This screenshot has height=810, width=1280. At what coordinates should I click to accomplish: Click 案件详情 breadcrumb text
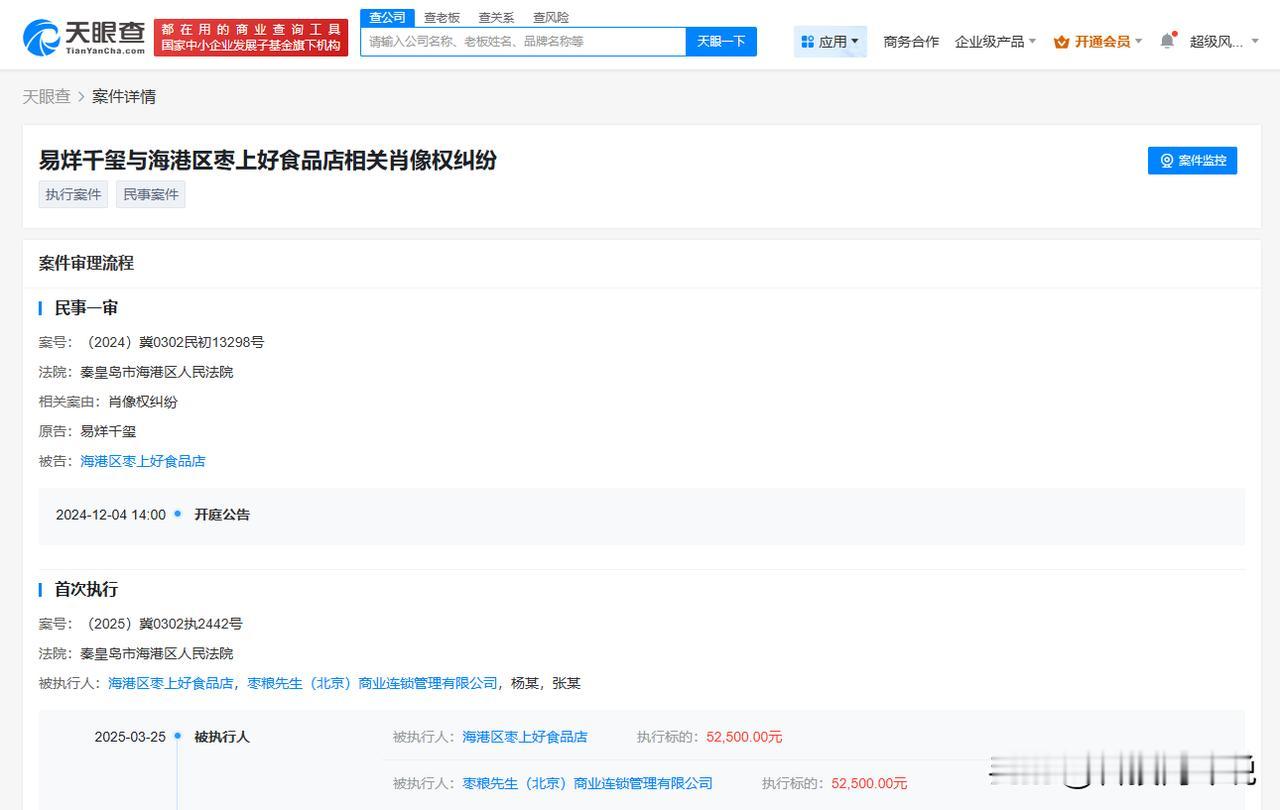click(124, 97)
